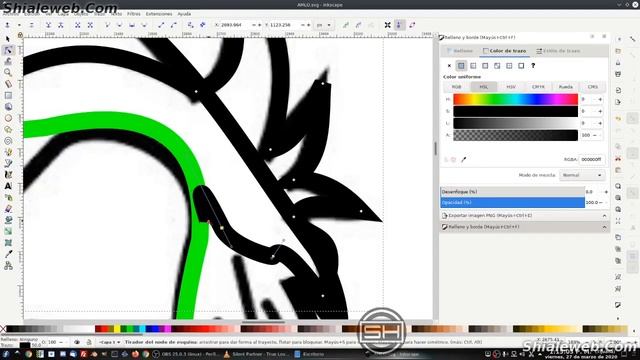Open the Modo de mezcla dropdown
Screen dimensions: 640x360
[582, 175]
